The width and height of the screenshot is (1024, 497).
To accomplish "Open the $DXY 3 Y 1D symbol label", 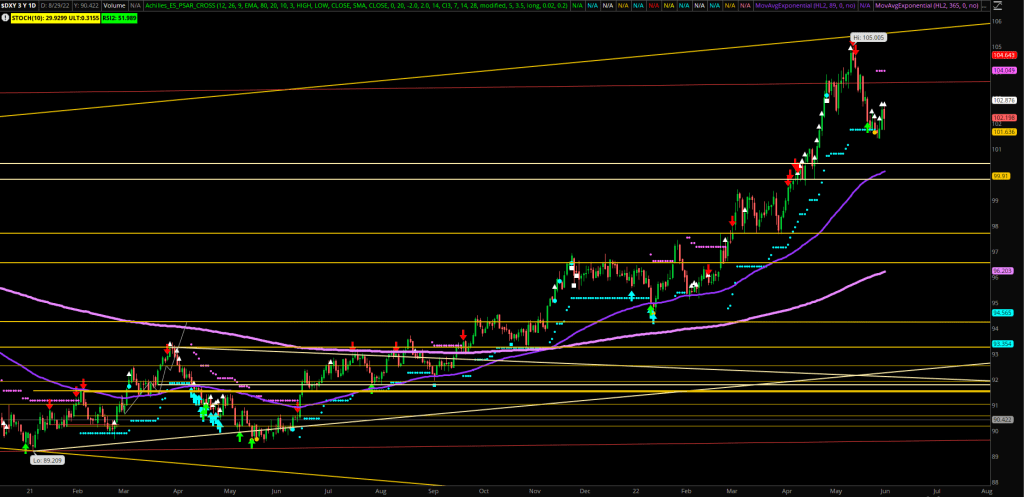I will click(x=21, y=5).
